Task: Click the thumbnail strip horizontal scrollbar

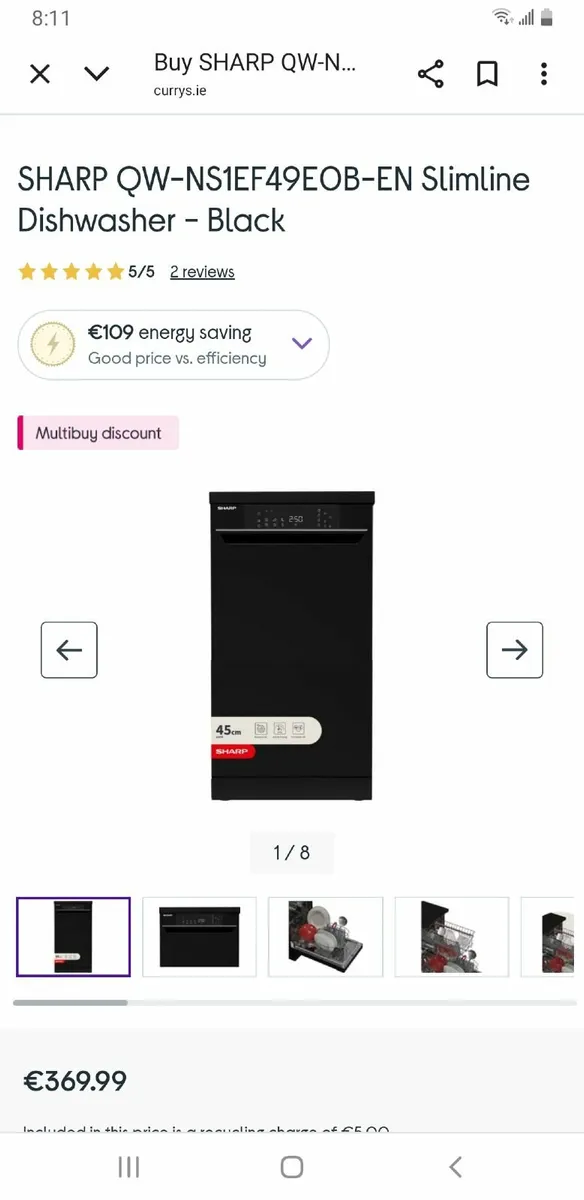Action: coord(295,1002)
